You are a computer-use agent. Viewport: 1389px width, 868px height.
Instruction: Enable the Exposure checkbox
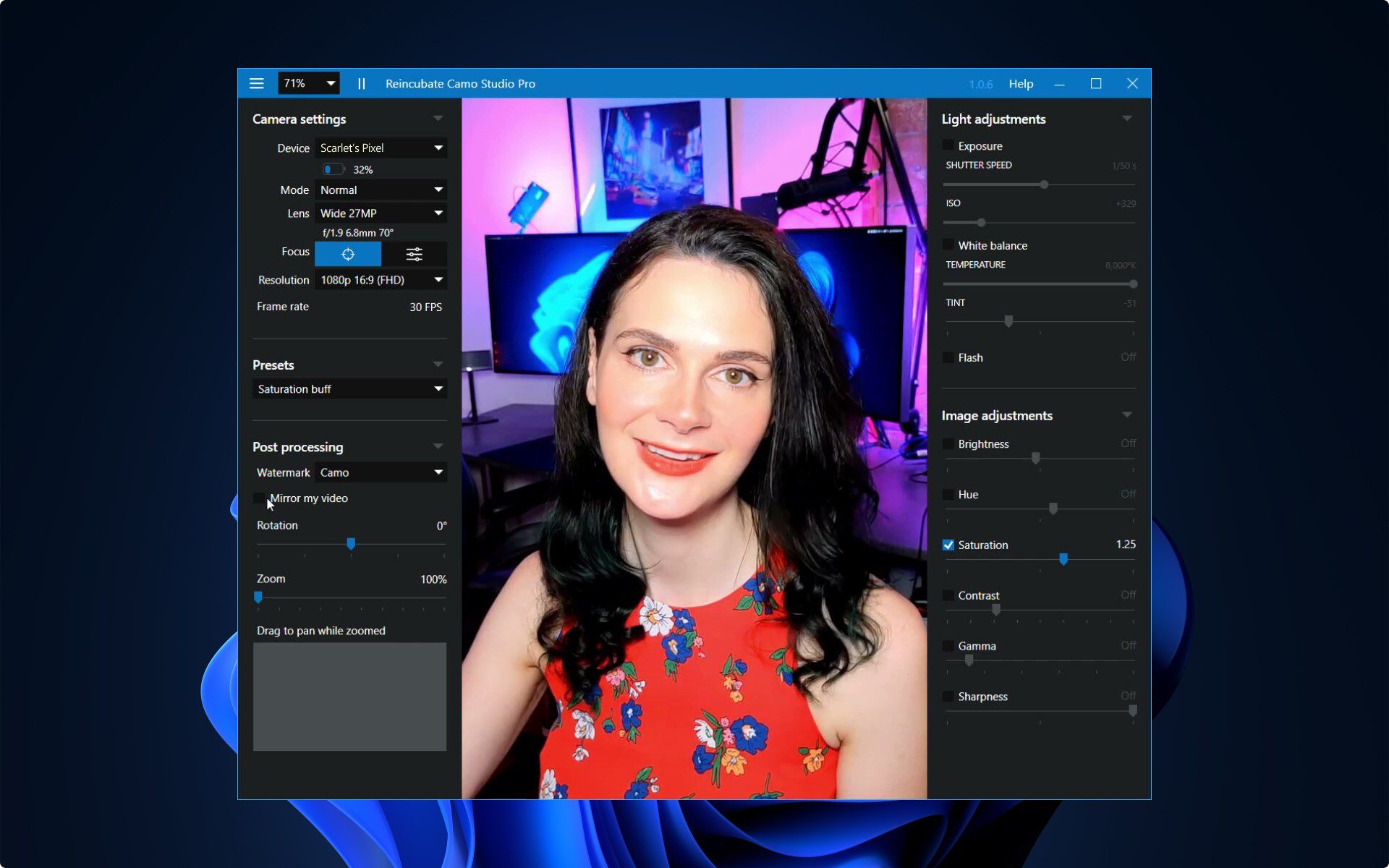[948, 145]
